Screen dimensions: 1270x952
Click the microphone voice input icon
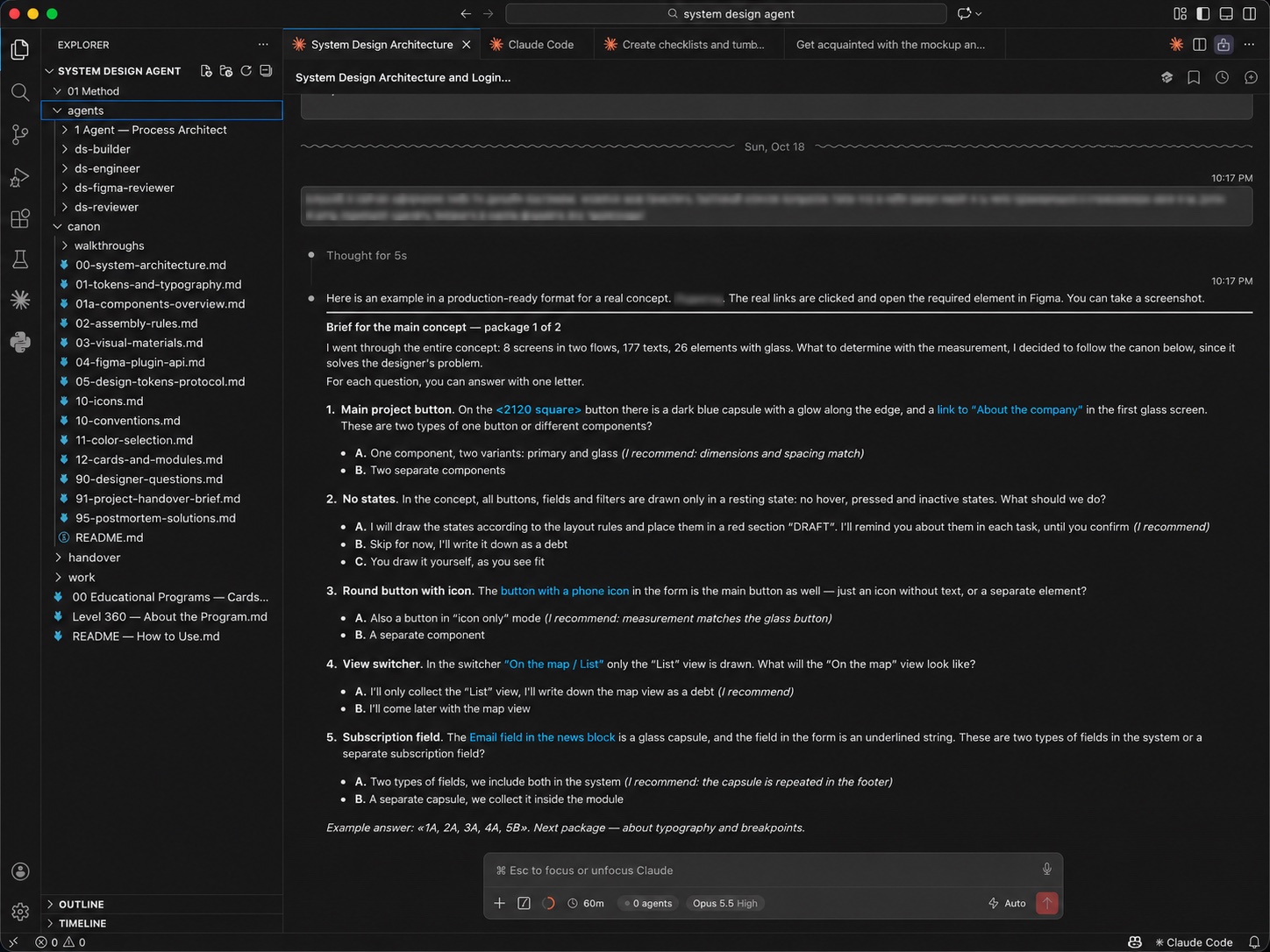1046,870
